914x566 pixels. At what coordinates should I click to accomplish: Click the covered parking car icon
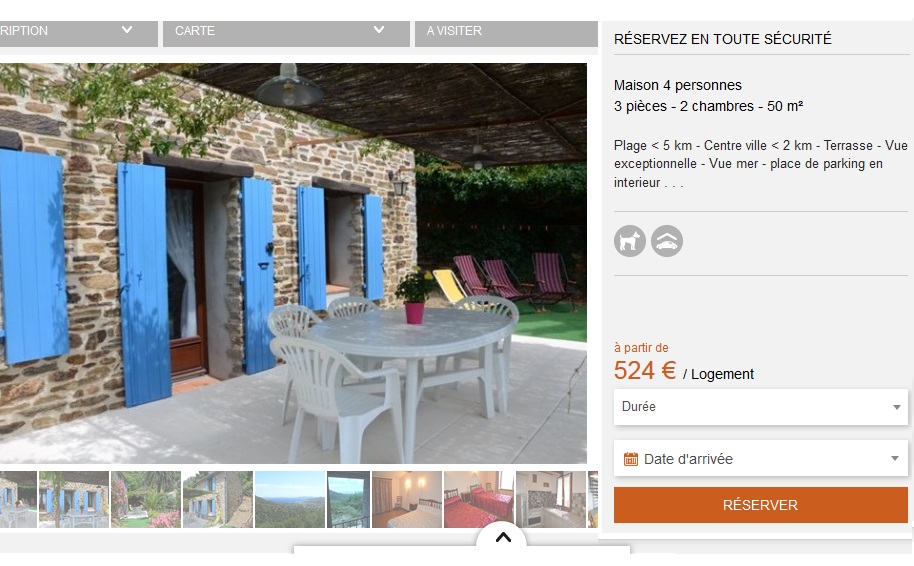(x=667, y=241)
